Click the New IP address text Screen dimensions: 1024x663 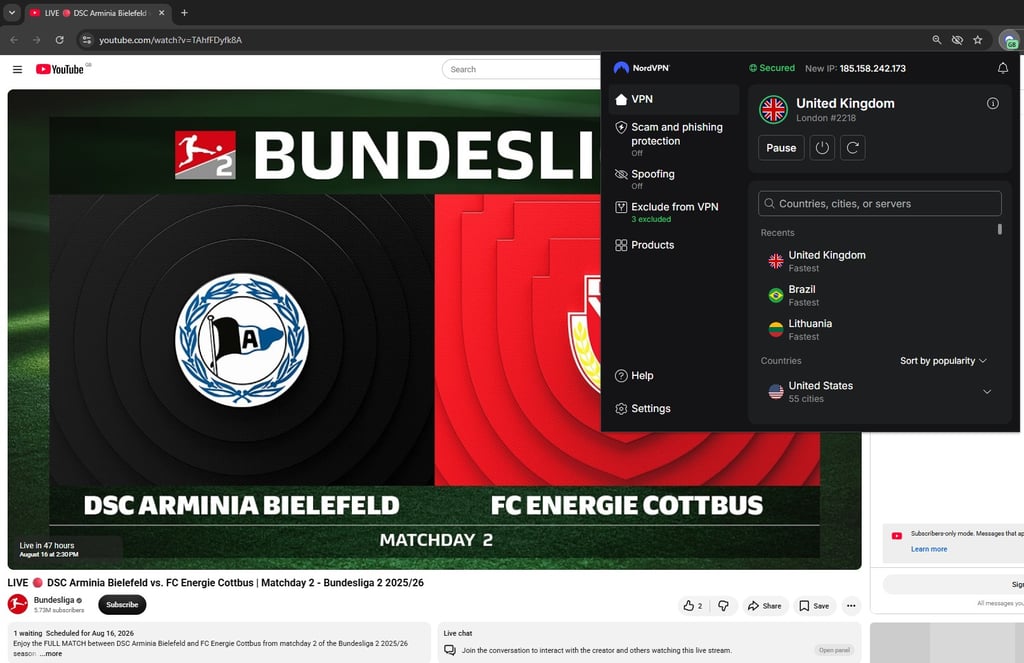tap(855, 68)
